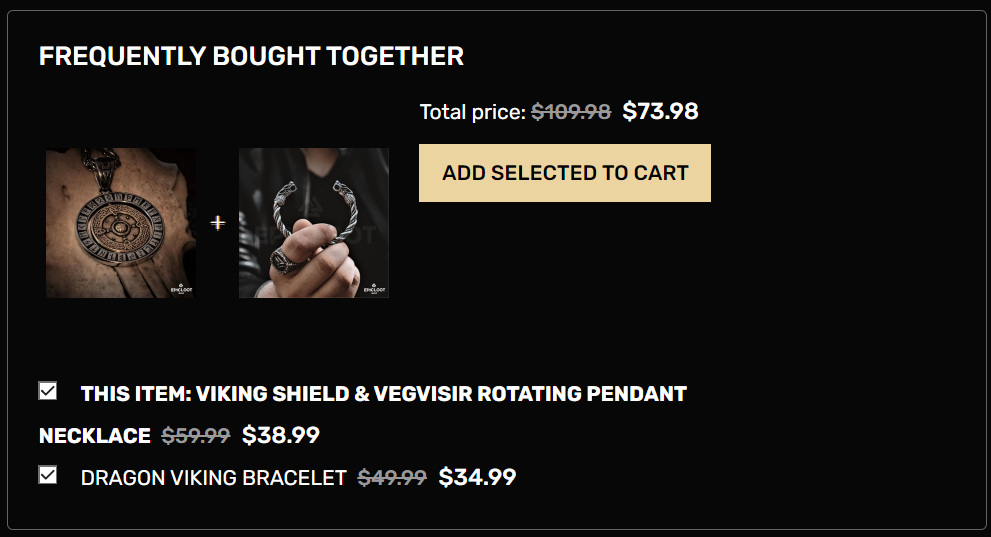Click the $34.99 bracelet sale price

click(x=477, y=478)
